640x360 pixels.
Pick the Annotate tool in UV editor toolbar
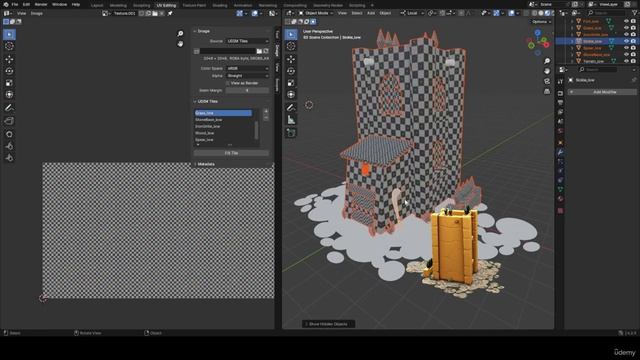[9, 108]
